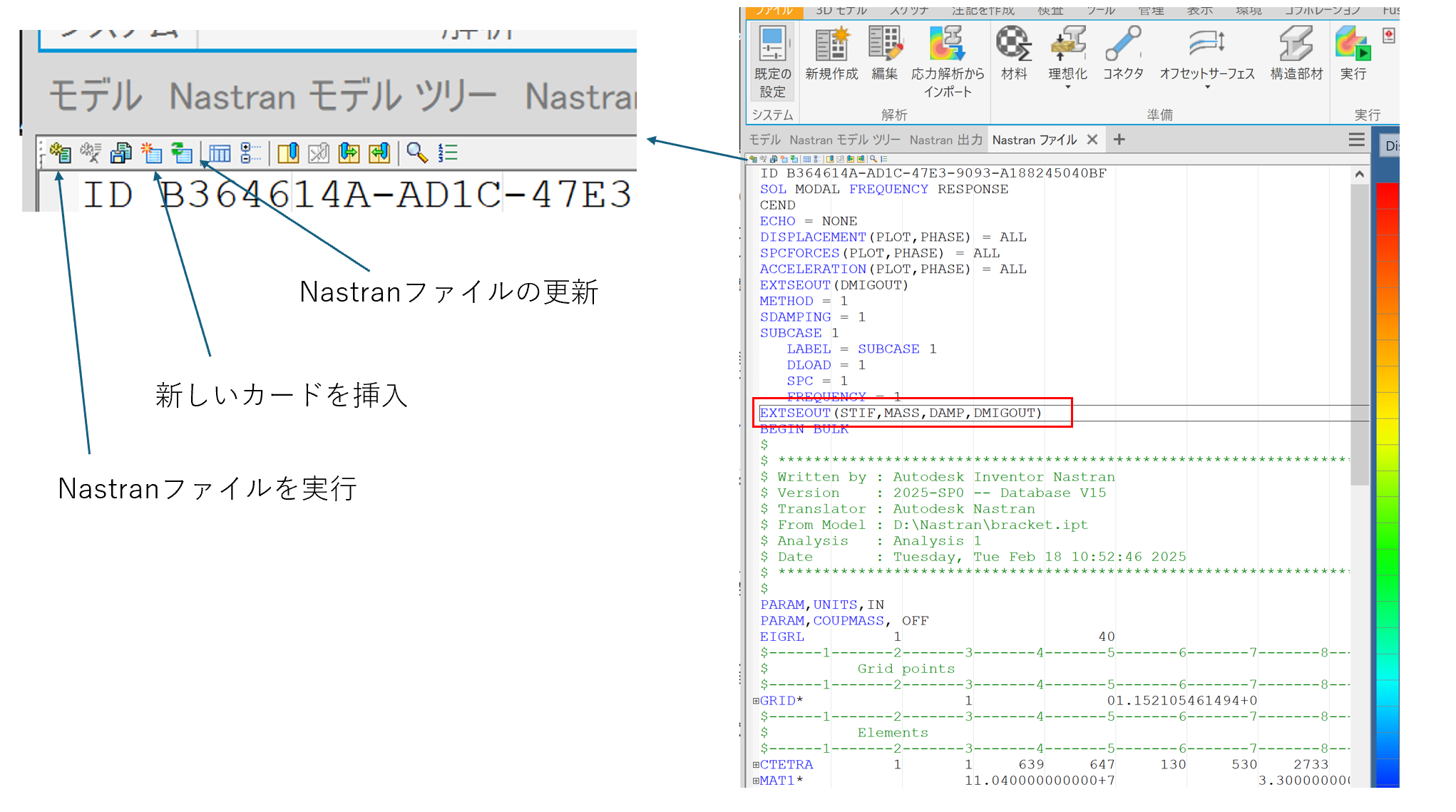Switch to the Nastran モデル ツリー tab

coord(845,140)
